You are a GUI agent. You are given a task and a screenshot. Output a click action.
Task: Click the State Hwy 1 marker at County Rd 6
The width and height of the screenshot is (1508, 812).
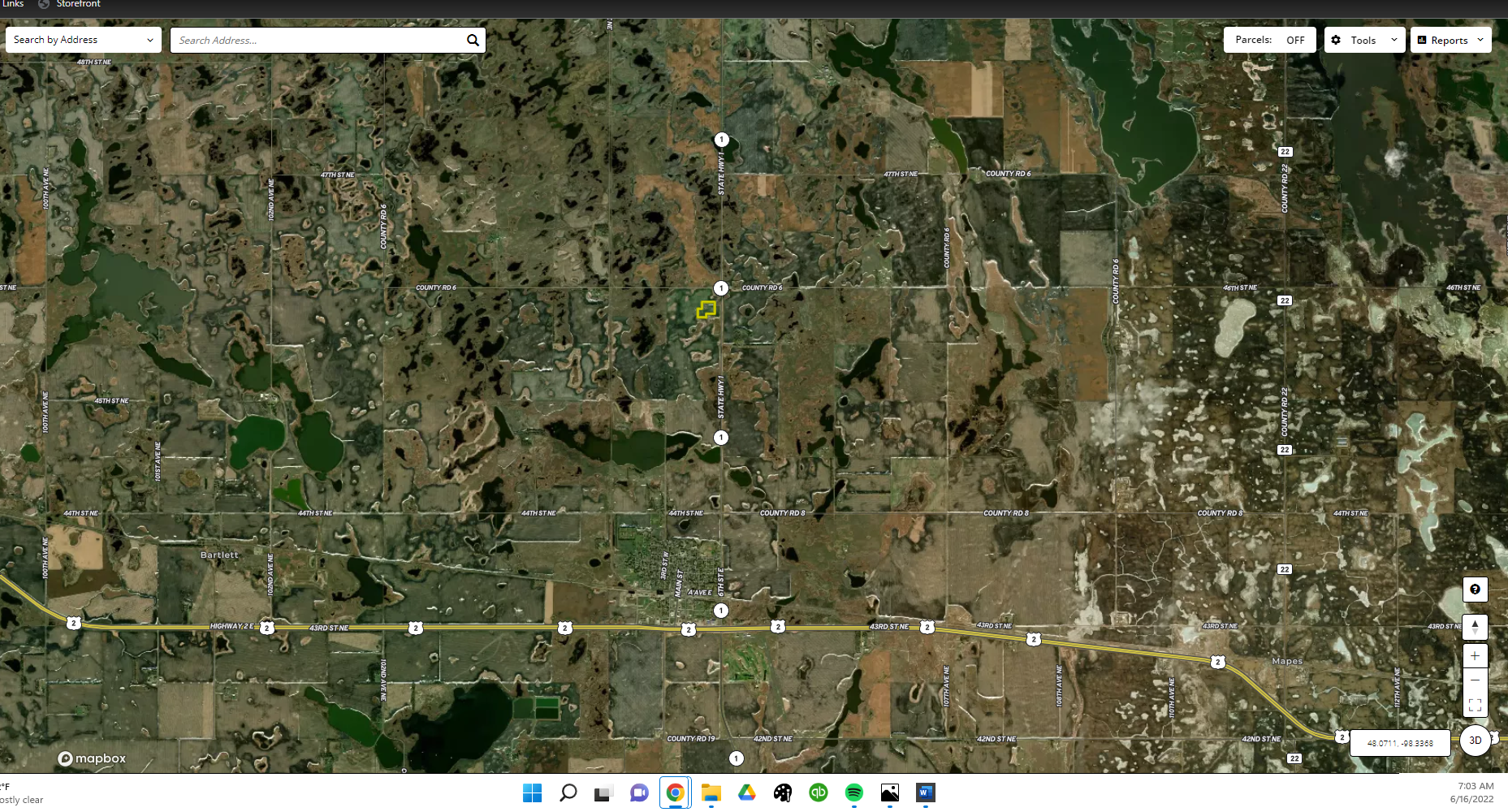click(x=720, y=288)
